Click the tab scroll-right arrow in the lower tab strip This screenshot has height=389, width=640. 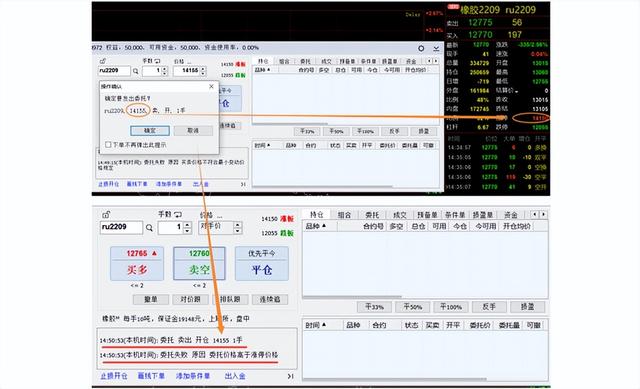point(544,214)
